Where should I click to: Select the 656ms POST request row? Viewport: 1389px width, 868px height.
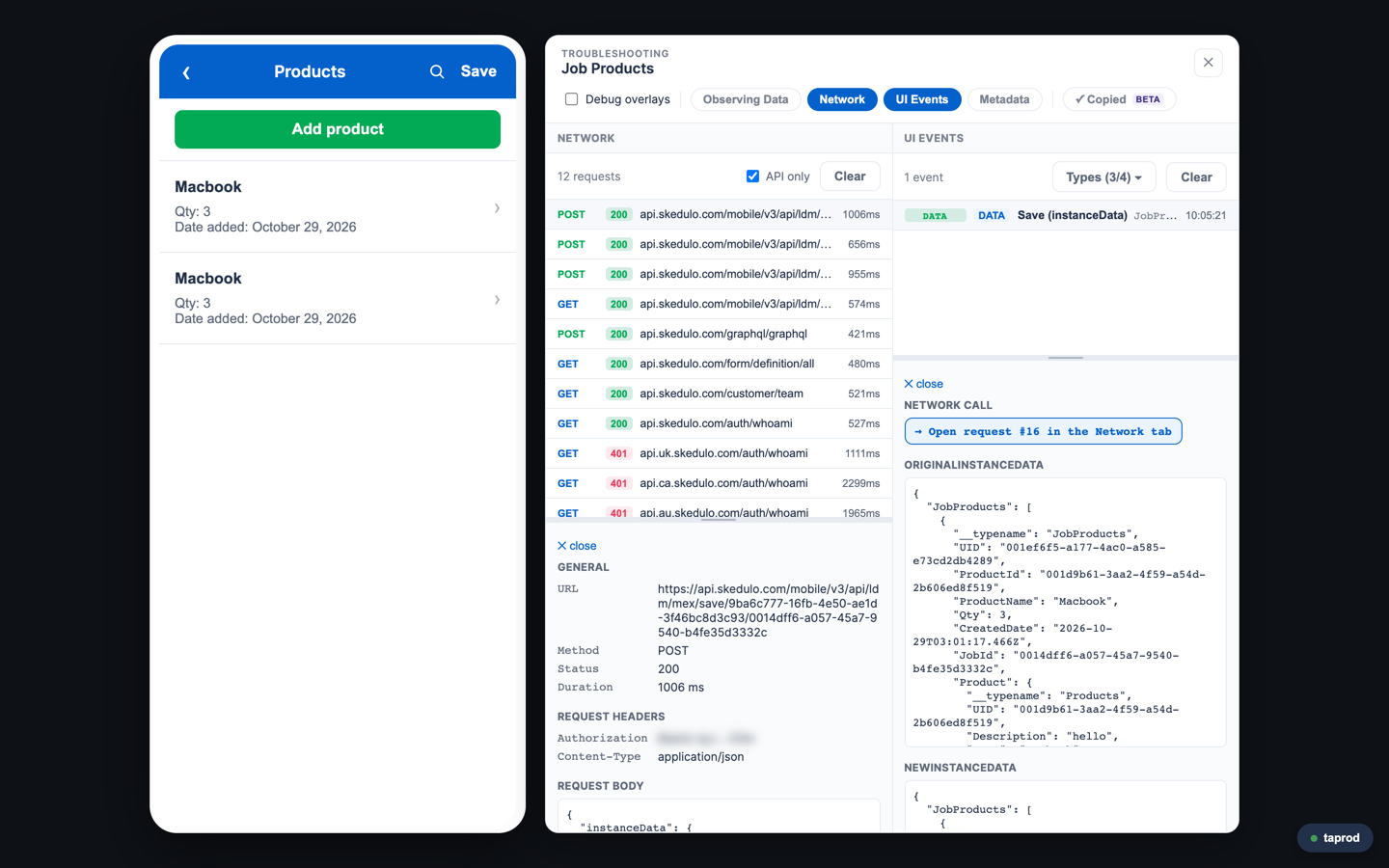pos(719,245)
